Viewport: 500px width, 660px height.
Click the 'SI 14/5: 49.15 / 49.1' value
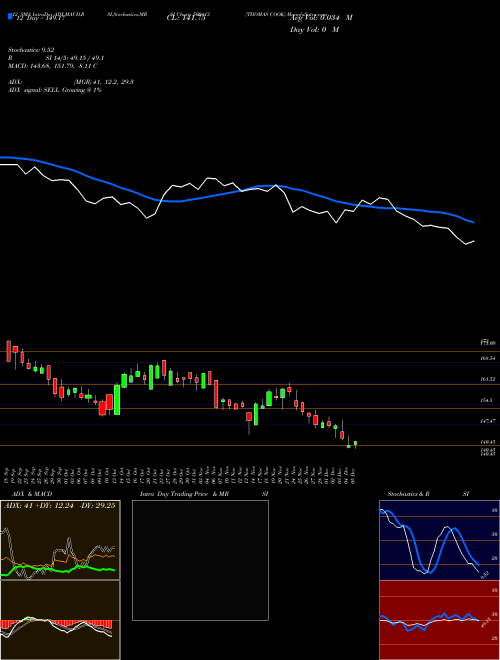click(75, 58)
